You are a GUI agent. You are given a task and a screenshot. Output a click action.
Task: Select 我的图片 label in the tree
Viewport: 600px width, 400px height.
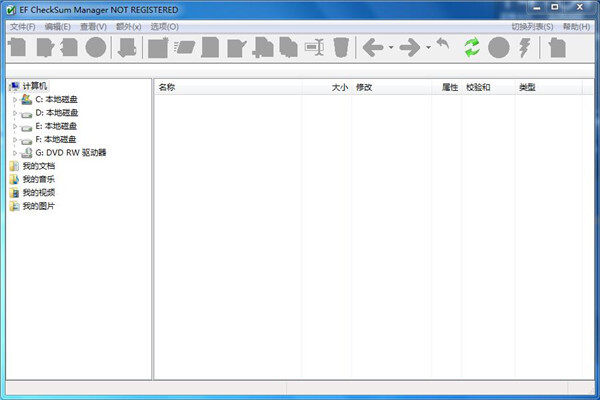pos(39,206)
